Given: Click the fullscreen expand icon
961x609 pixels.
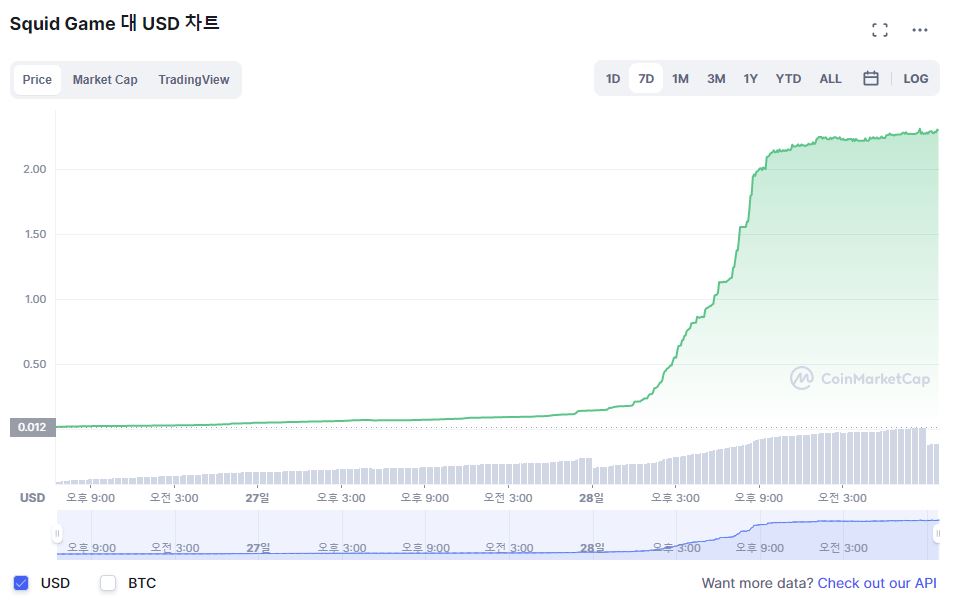Looking at the screenshot, I should click(880, 30).
